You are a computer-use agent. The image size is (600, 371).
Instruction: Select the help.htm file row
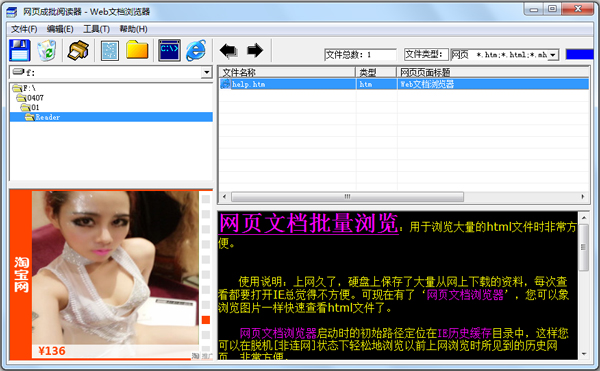tap(404, 84)
